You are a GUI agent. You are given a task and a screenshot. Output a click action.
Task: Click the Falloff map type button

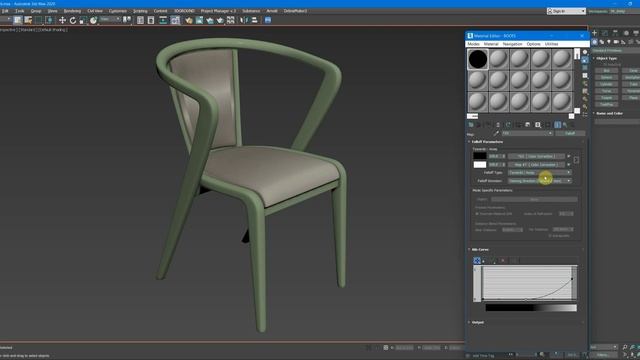[x=570, y=133]
